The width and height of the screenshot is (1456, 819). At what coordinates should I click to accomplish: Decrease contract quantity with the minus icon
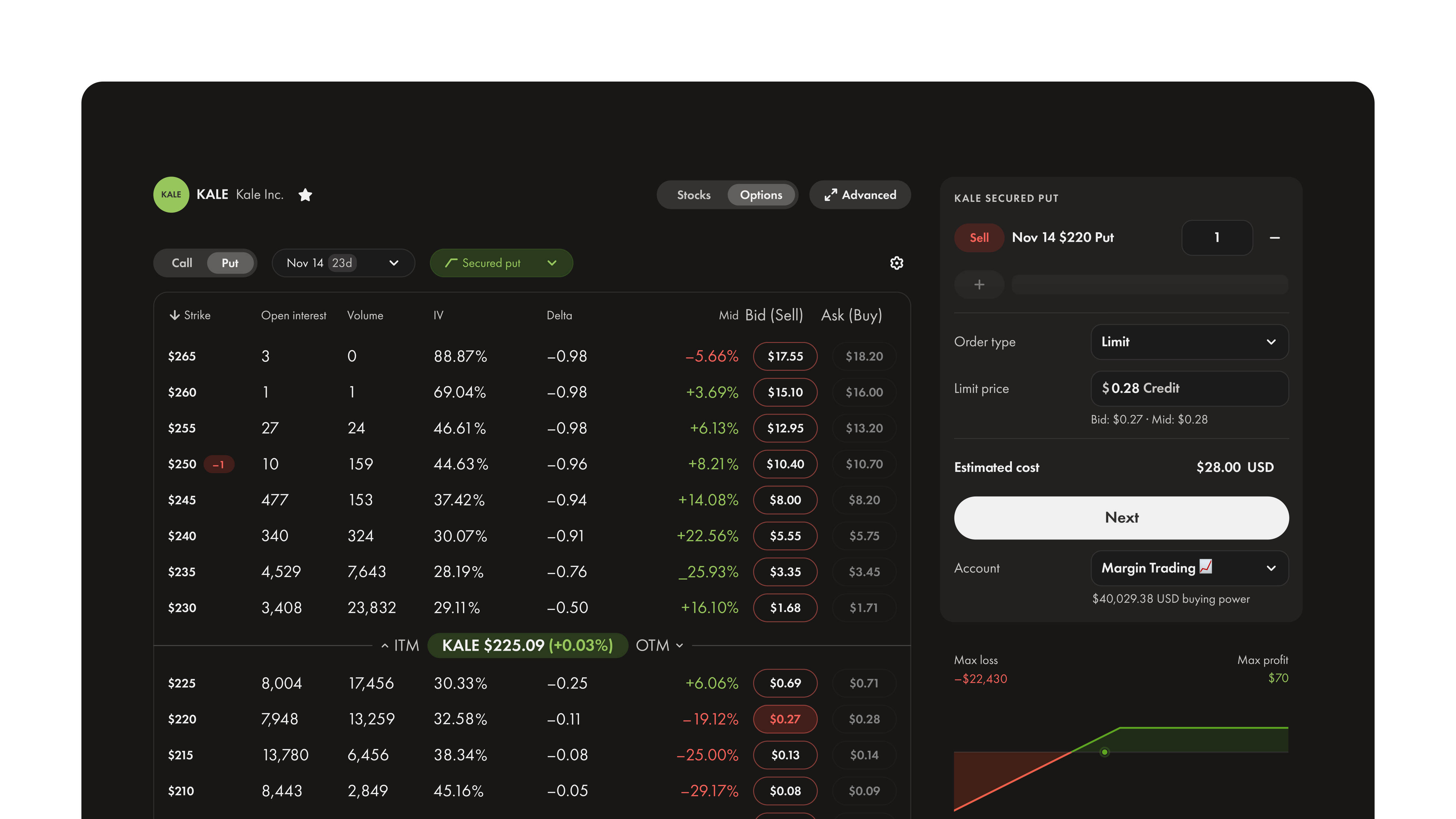click(1275, 237)
